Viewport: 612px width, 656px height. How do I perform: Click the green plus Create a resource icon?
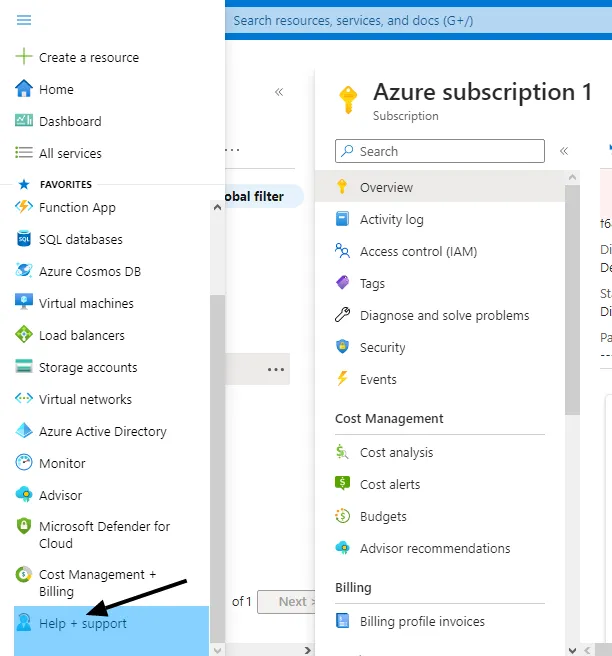[24, 56]
